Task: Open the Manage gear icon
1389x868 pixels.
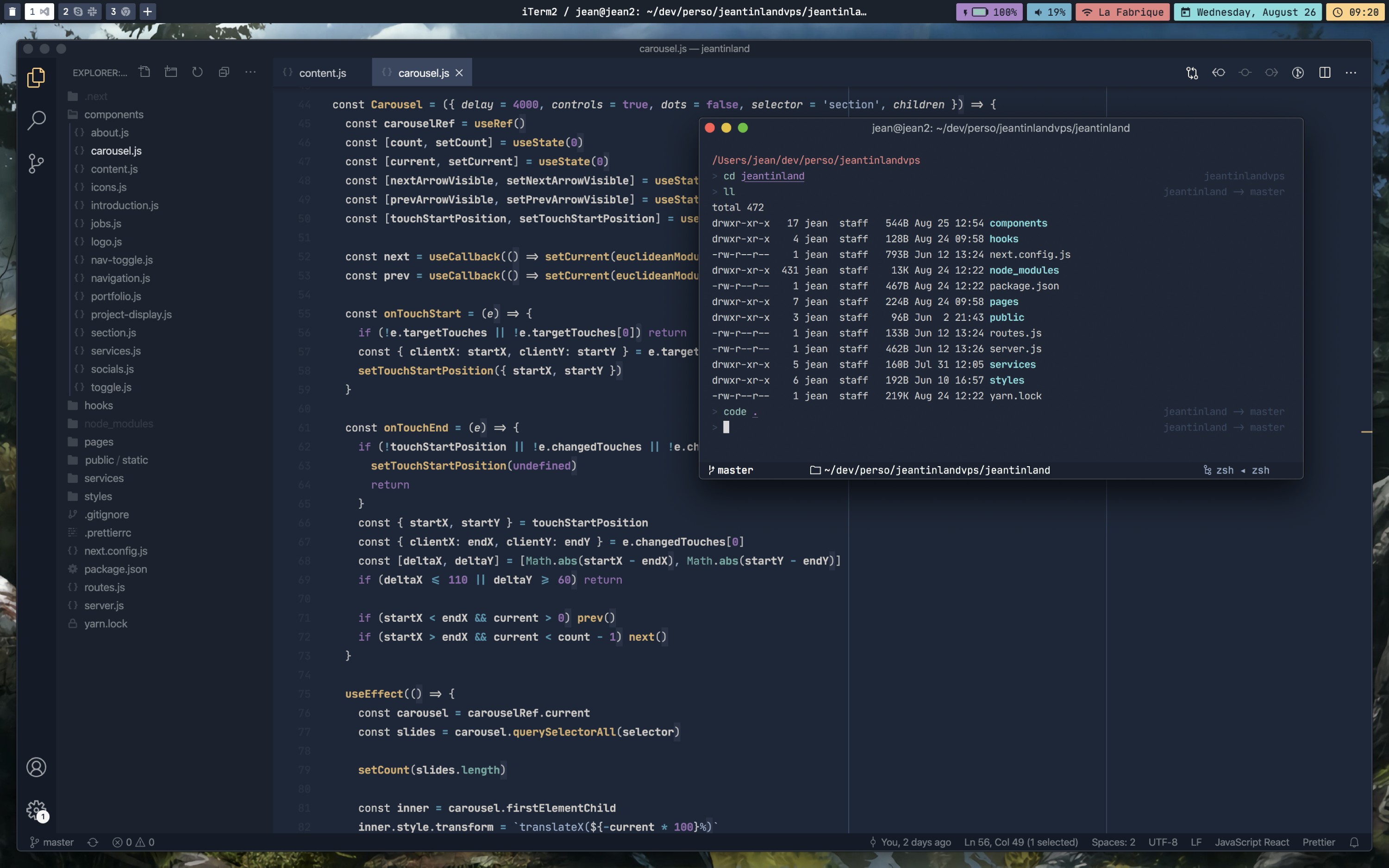Action: [36, 810]
